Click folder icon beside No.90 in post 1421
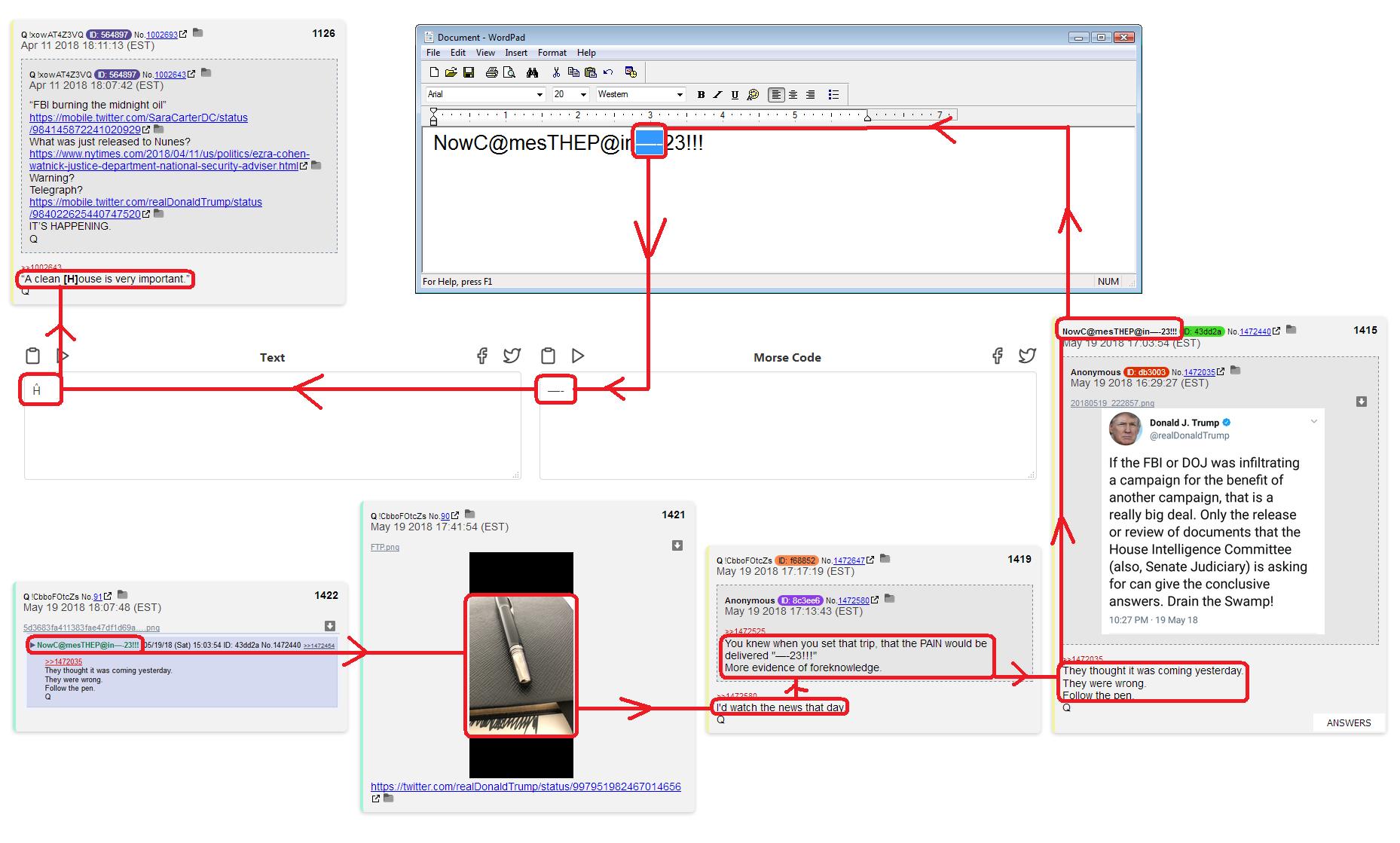Viewport: 1400px width, 843px height. pos(470,515)
